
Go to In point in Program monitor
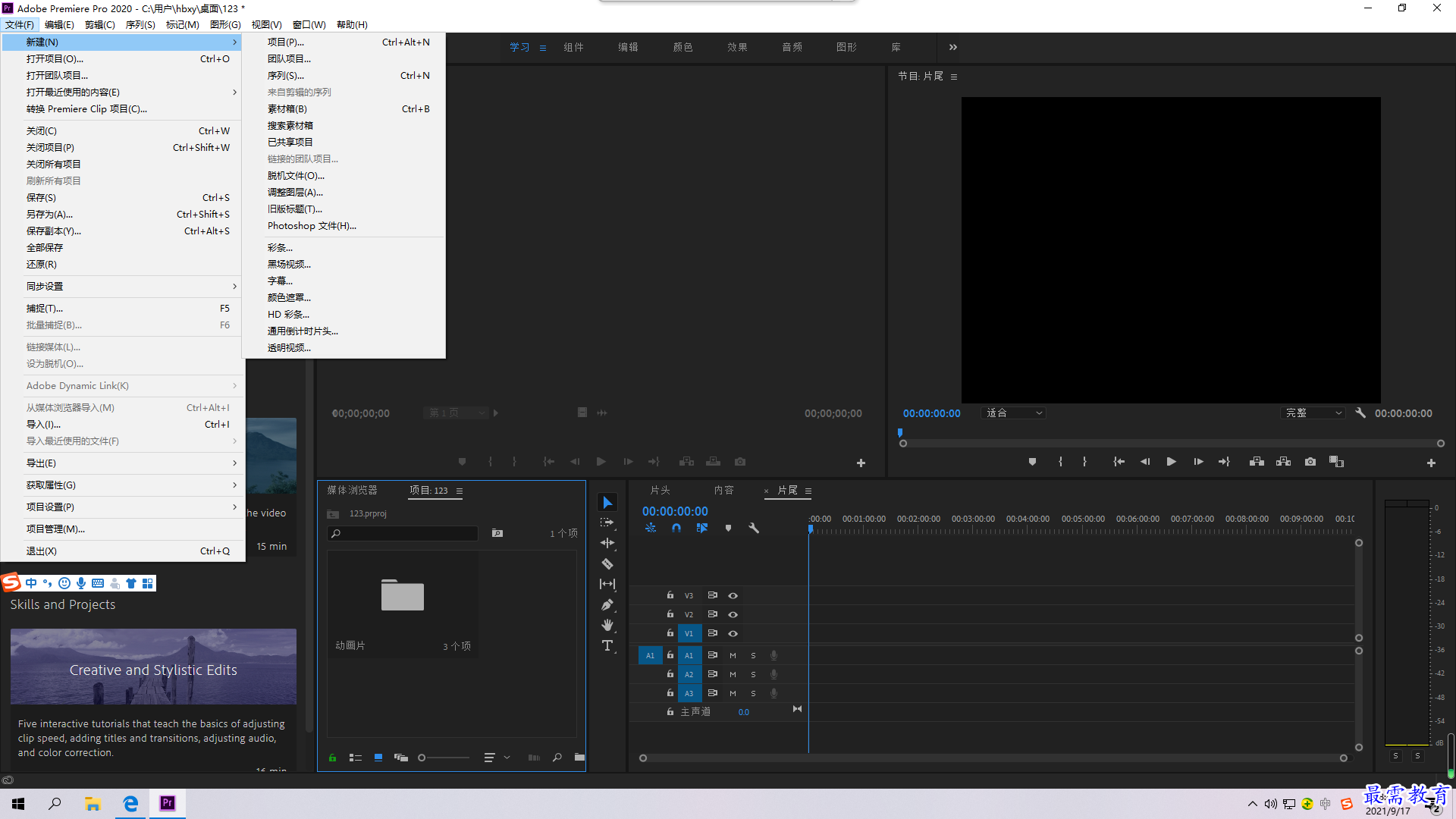click(1119, 462)
